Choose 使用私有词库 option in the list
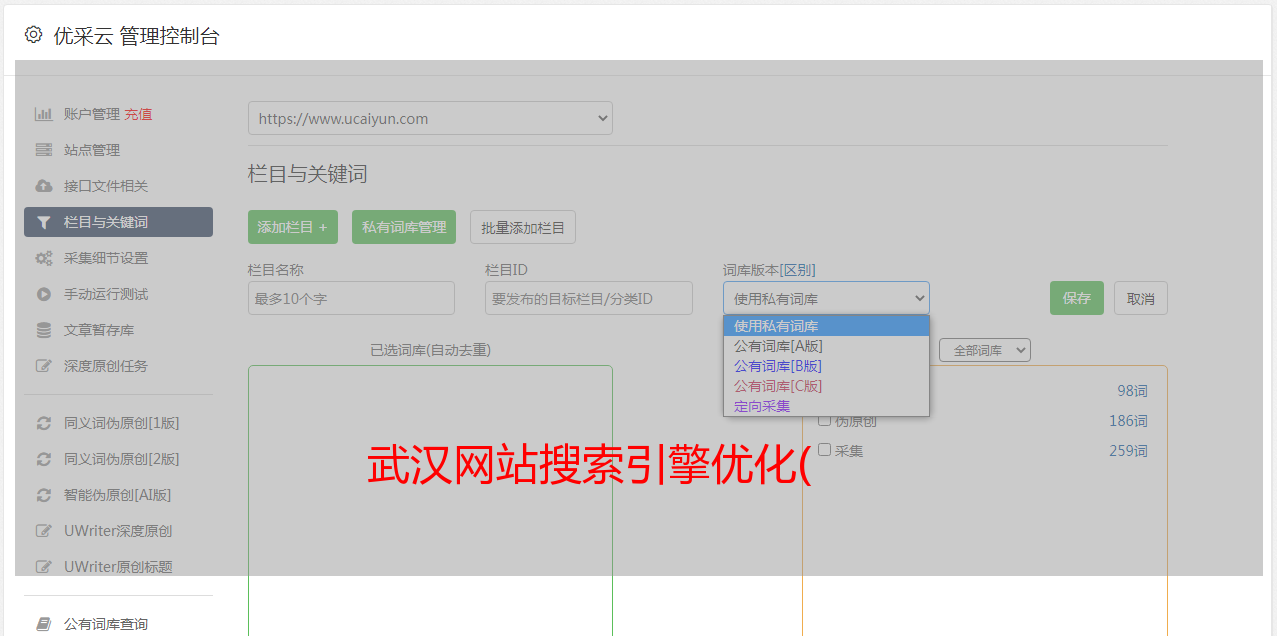 (826, 326)
